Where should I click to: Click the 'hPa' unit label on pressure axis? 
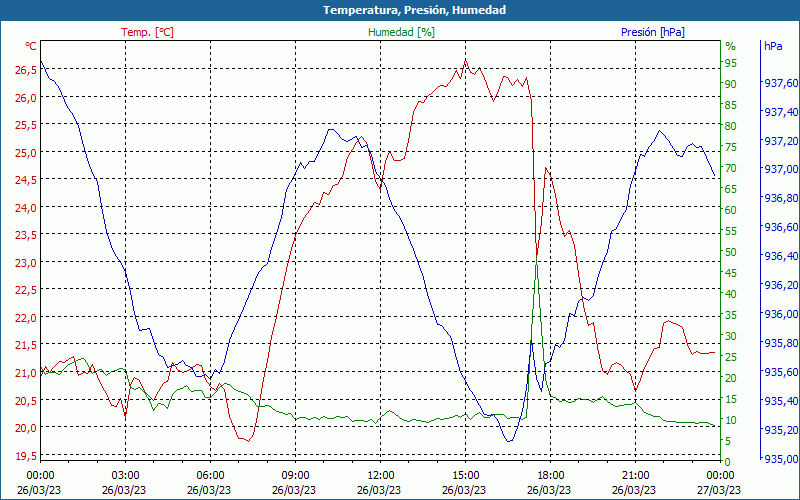pos(773,46)
